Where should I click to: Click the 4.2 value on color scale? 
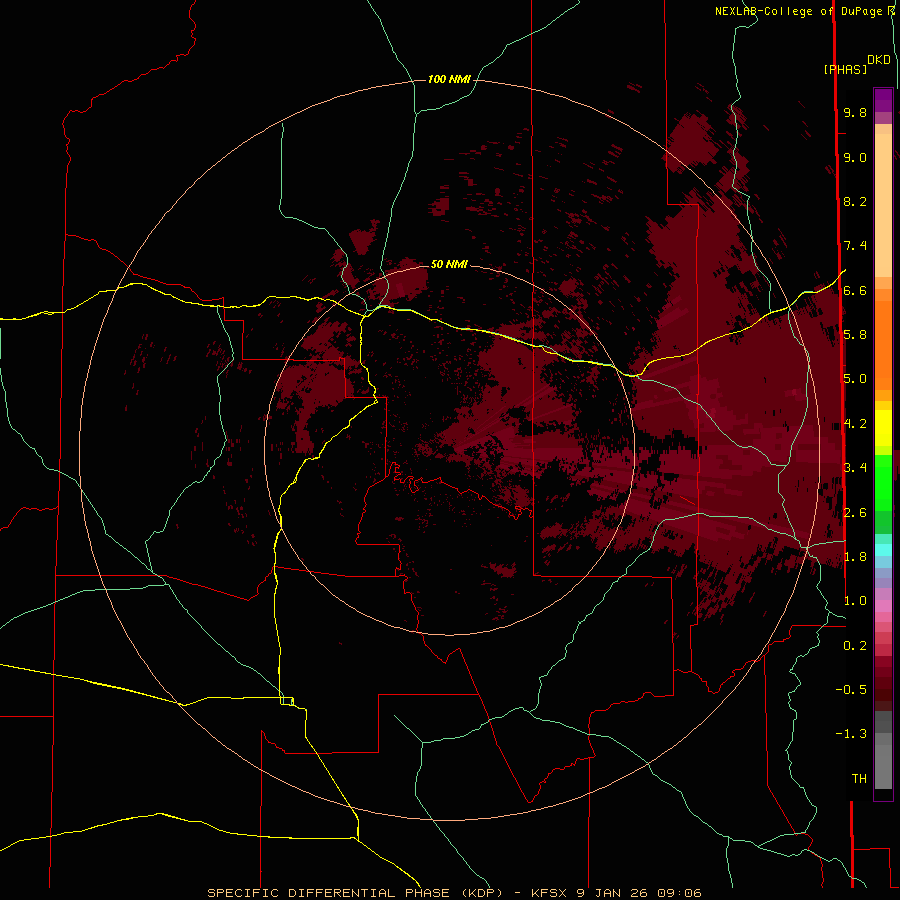[855, 424]
